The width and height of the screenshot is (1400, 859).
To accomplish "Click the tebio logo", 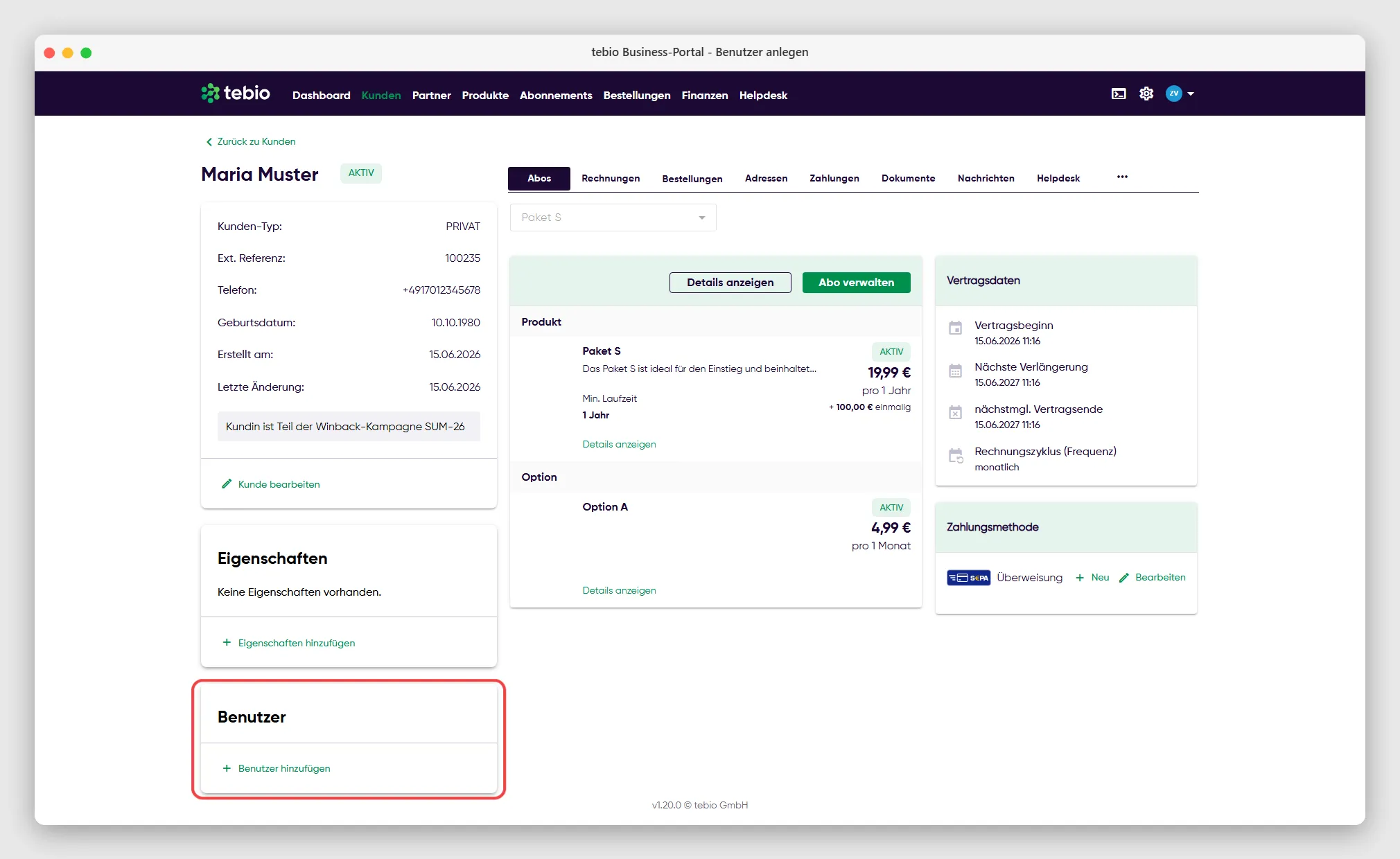I will (x=236, y=93).
